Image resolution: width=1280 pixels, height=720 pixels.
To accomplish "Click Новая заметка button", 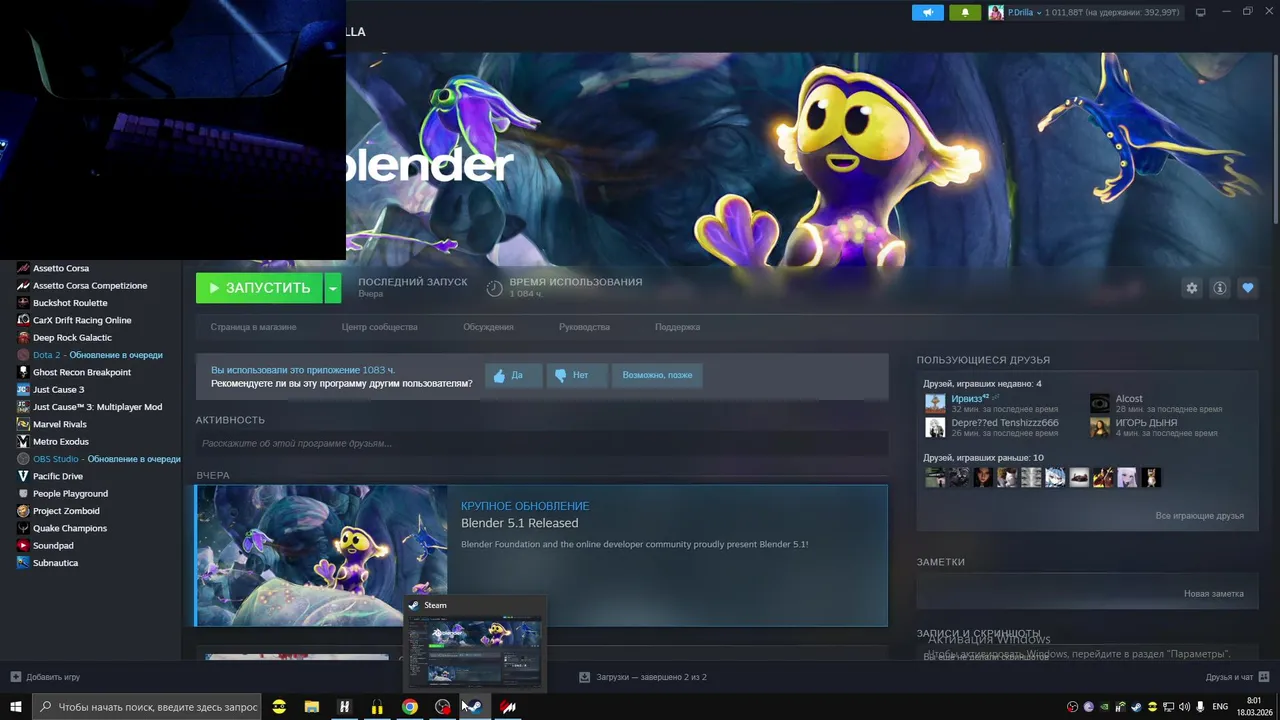I will click(1213, 594).
